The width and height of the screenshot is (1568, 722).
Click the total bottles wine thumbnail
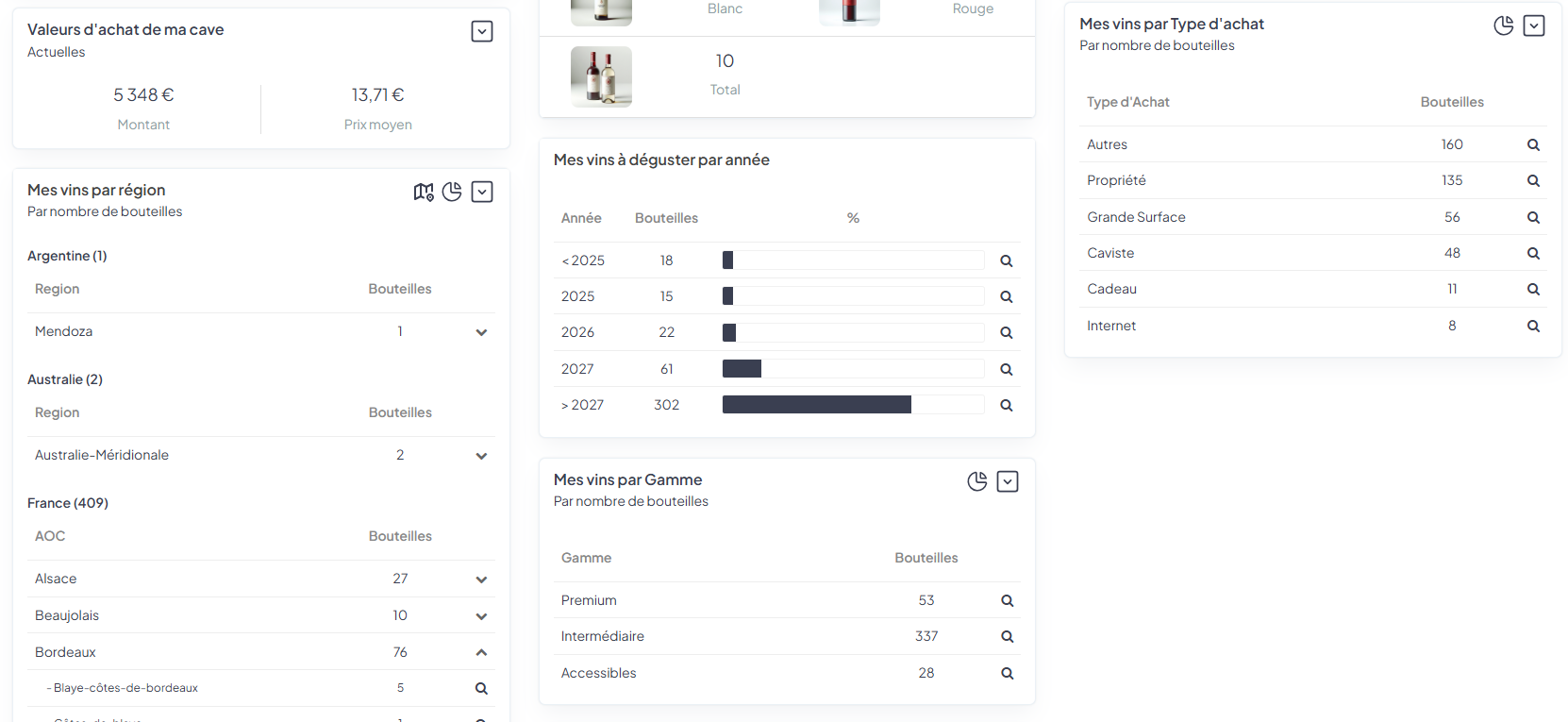pyautogui.click(x=601, y=76)
